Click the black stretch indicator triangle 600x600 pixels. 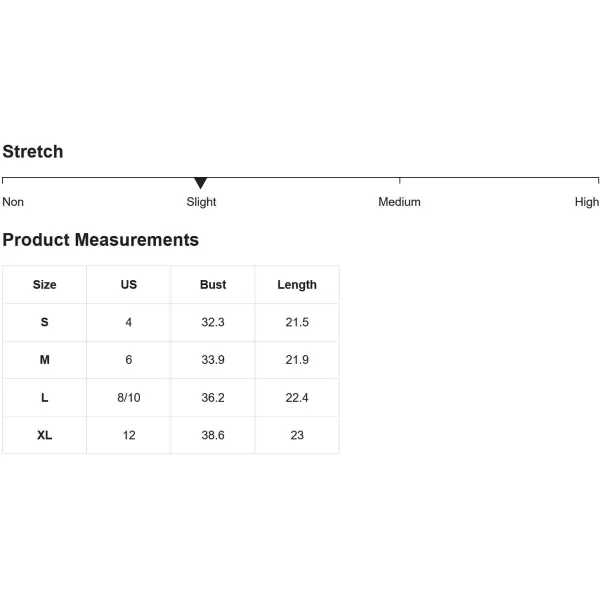coord(201,183)
